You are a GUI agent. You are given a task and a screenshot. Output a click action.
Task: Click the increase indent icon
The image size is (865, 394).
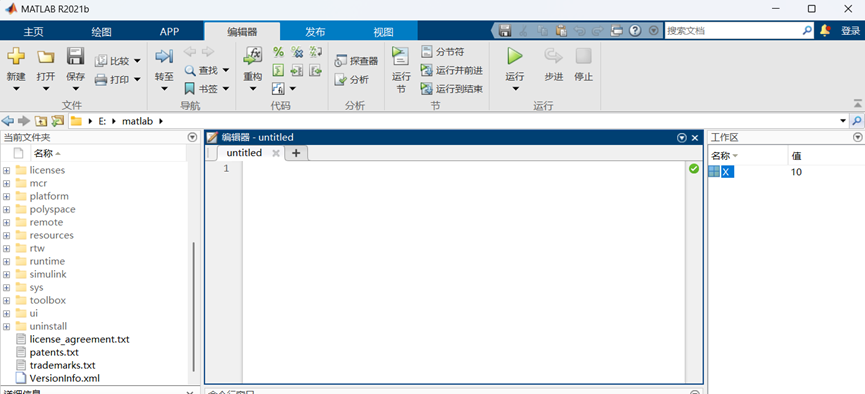297,70
